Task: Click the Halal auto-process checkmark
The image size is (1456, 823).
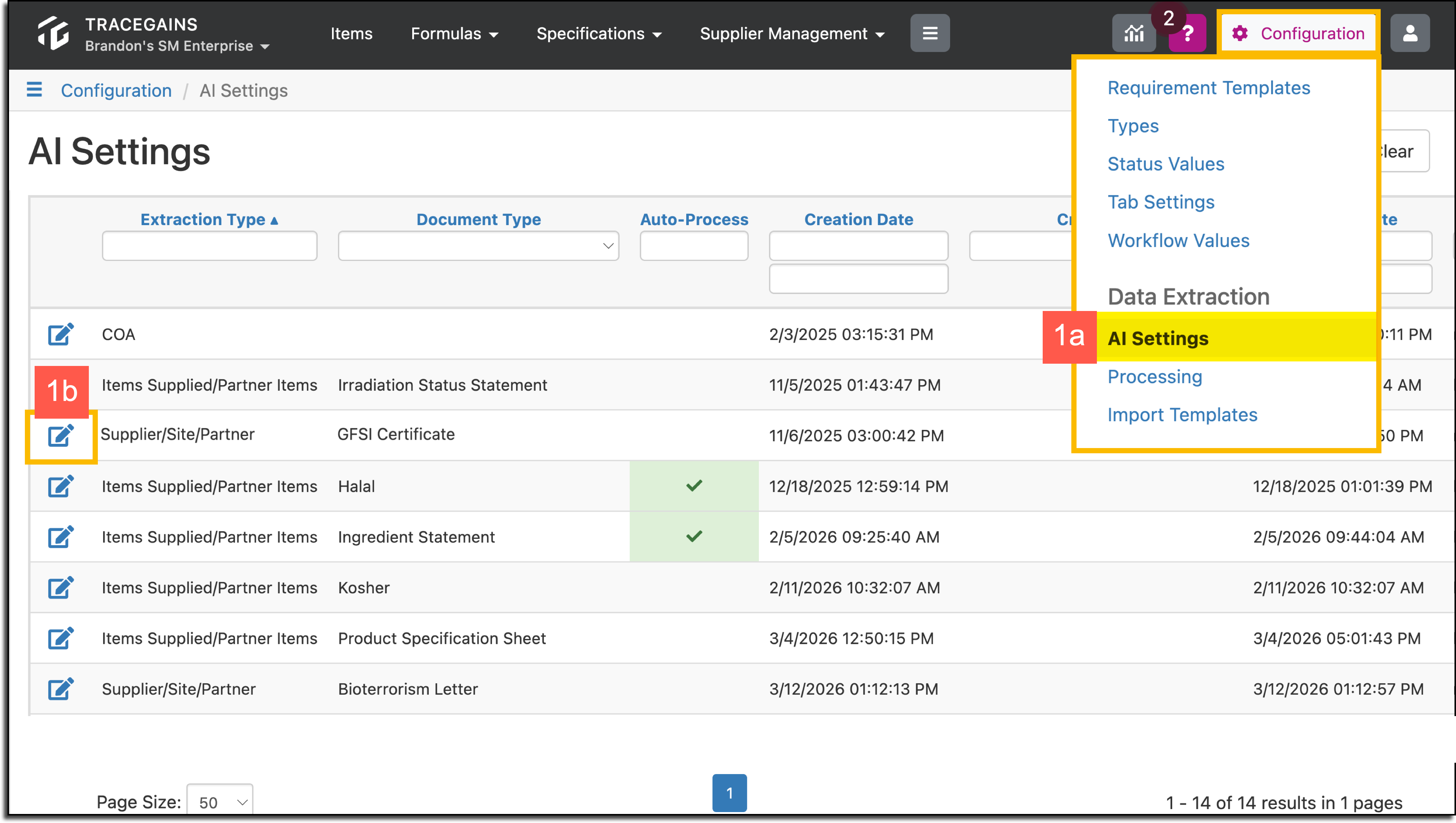Action: point(694,486)
